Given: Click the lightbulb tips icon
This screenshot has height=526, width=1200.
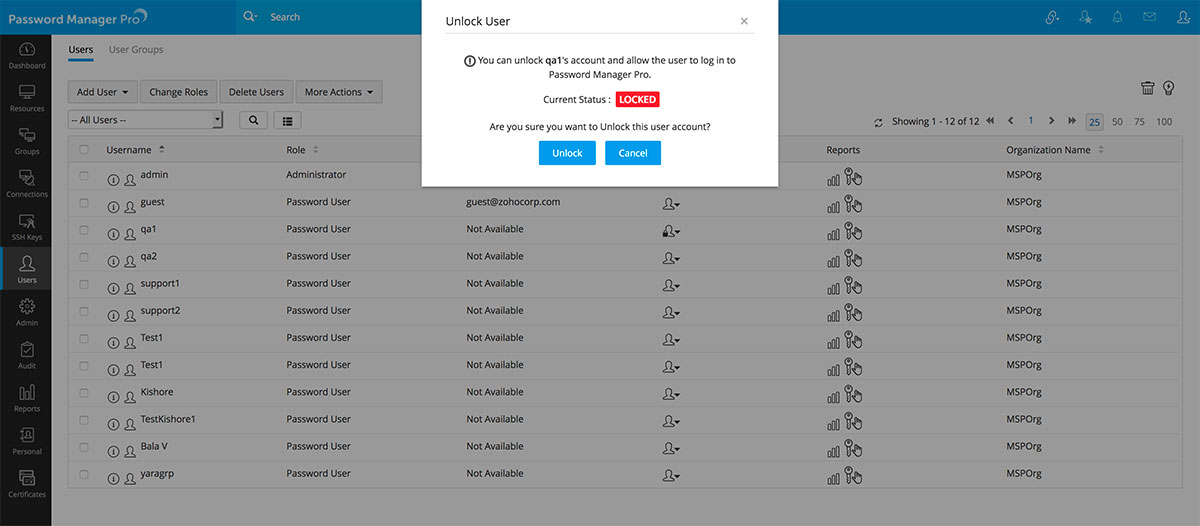Looking at the screenshot, I should pyautogui.click(x=1167, y=89).
